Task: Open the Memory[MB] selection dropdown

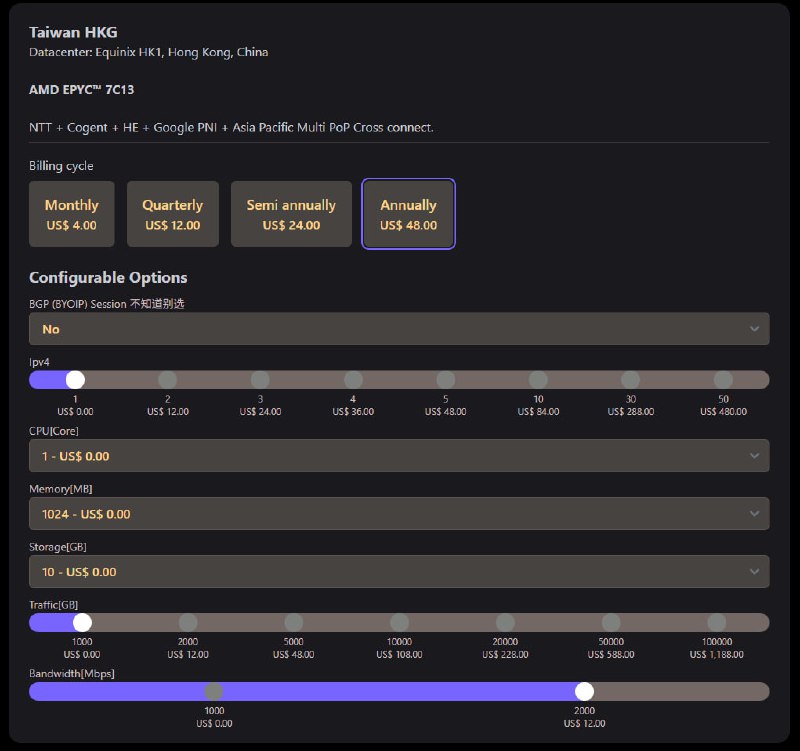Action: tap(398, 514)
